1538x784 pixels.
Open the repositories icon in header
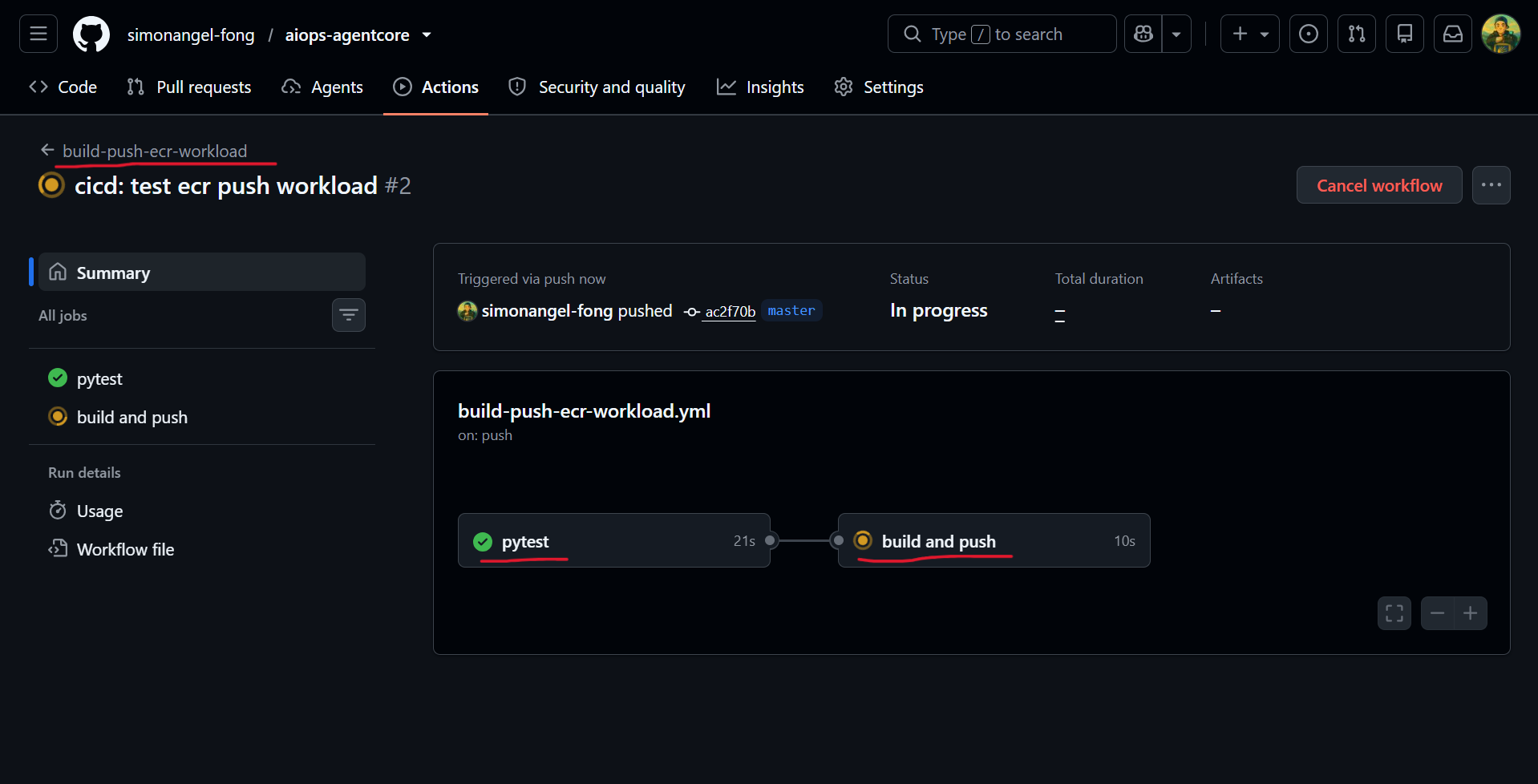pyautogui.click(x=1405, y=34)
